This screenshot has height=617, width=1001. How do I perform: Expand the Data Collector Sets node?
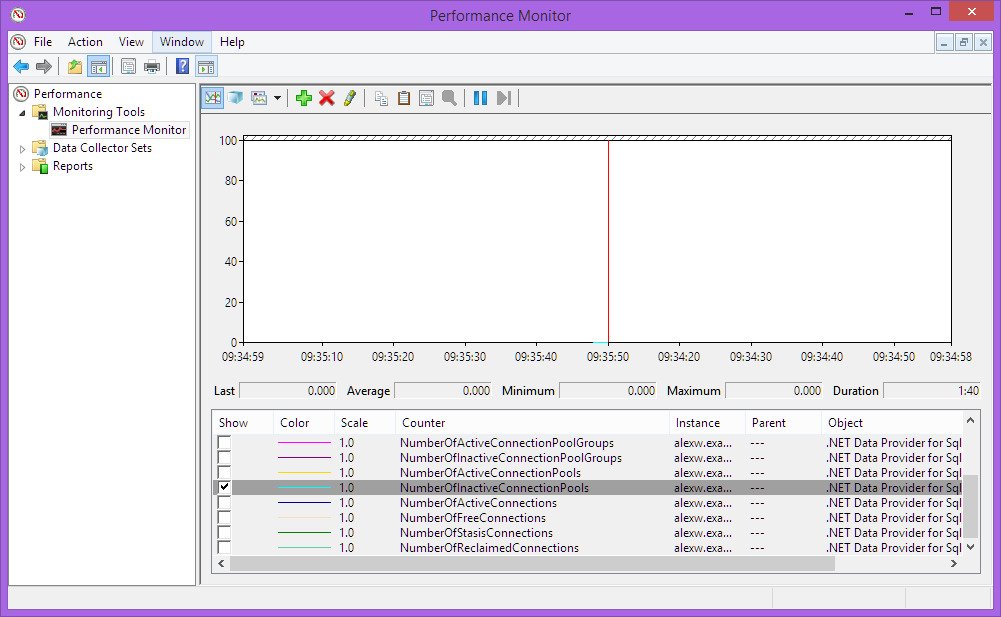coord(22,149)
